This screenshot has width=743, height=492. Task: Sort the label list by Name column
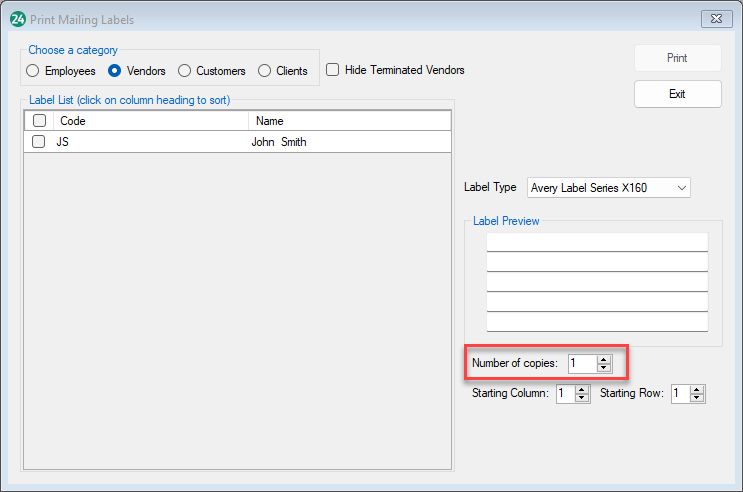348,121
